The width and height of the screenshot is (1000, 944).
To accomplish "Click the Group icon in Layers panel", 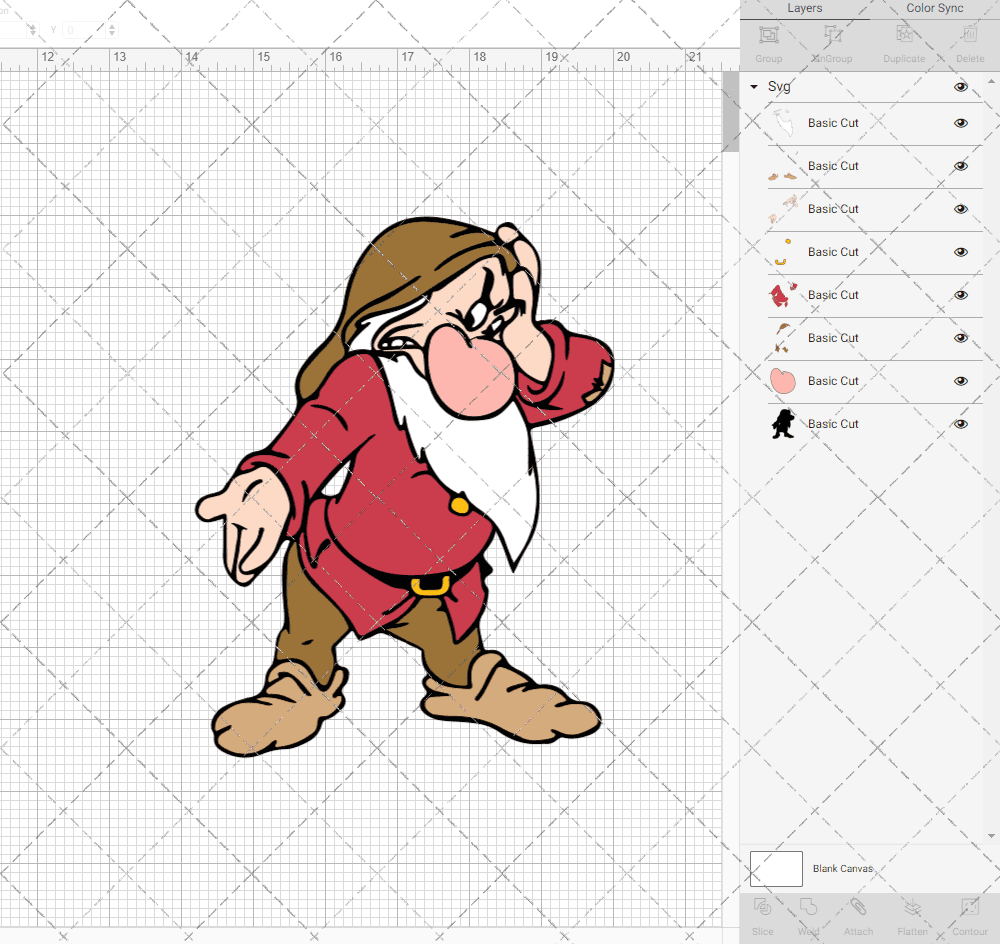I will pos(768,34).
